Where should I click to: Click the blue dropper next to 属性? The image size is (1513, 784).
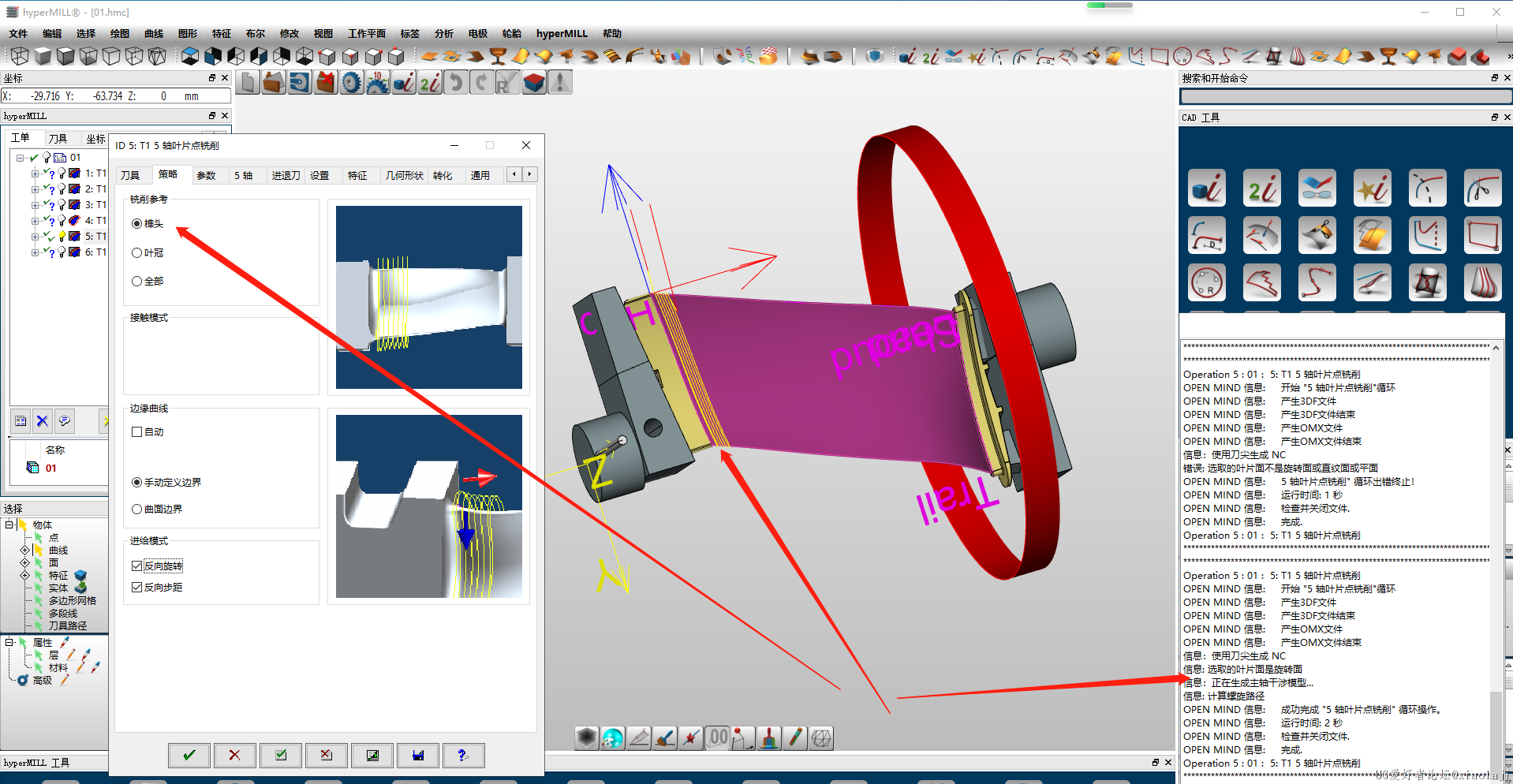(65, 642)
